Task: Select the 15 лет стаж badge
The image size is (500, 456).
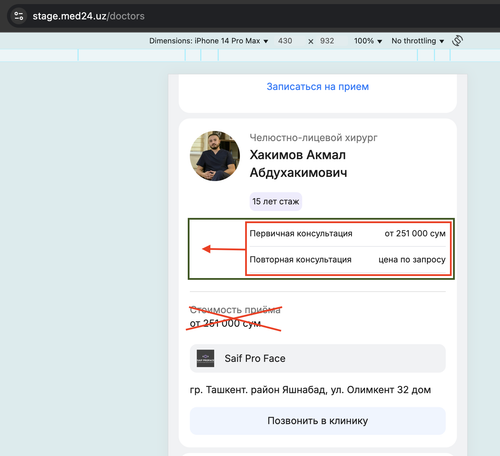Action: click(276, 201)
